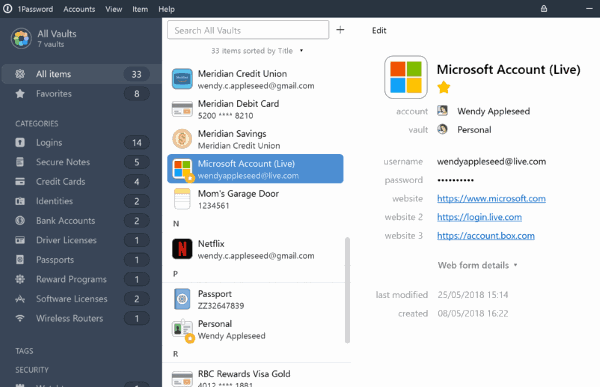Click the Software Licenses category icon
Viewport: 600px width, 387px height.
point(20,299)
